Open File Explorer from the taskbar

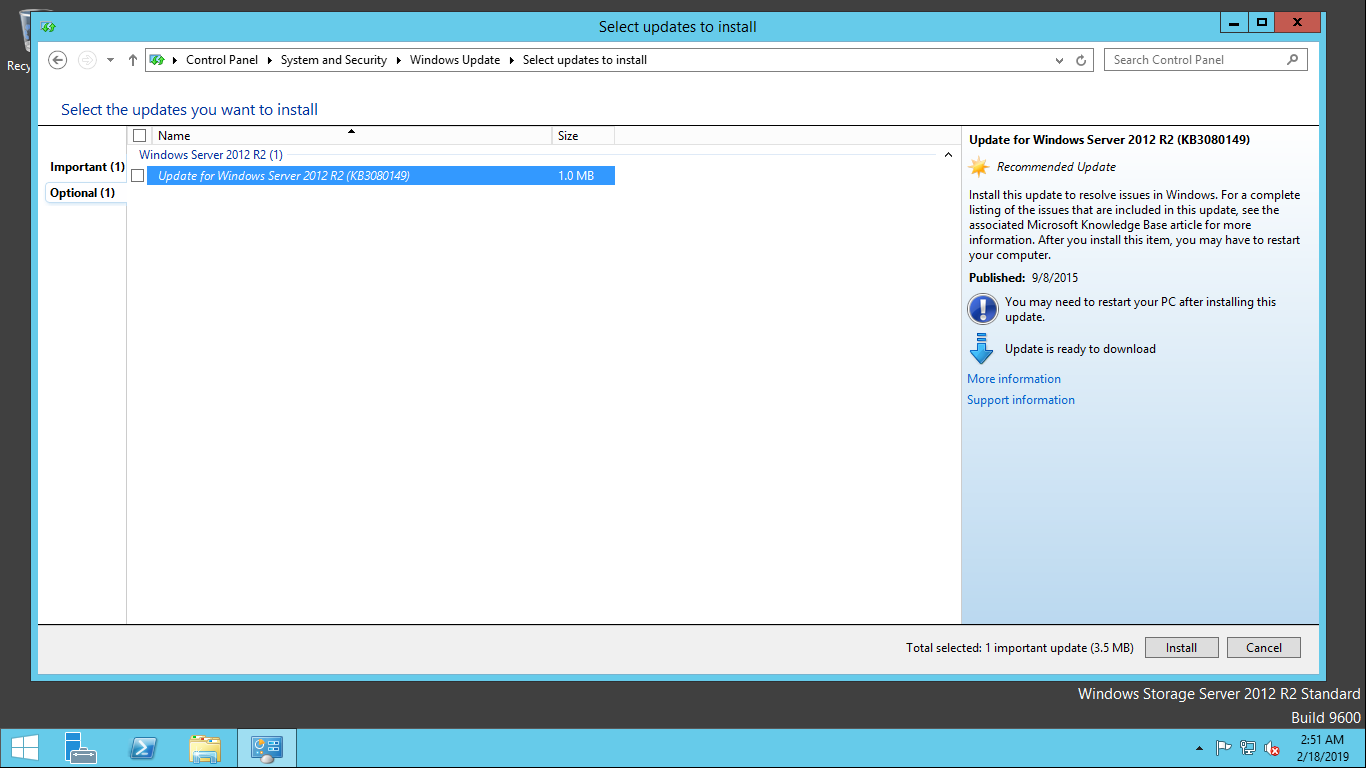pyautogui.click(x=205, y=748)
